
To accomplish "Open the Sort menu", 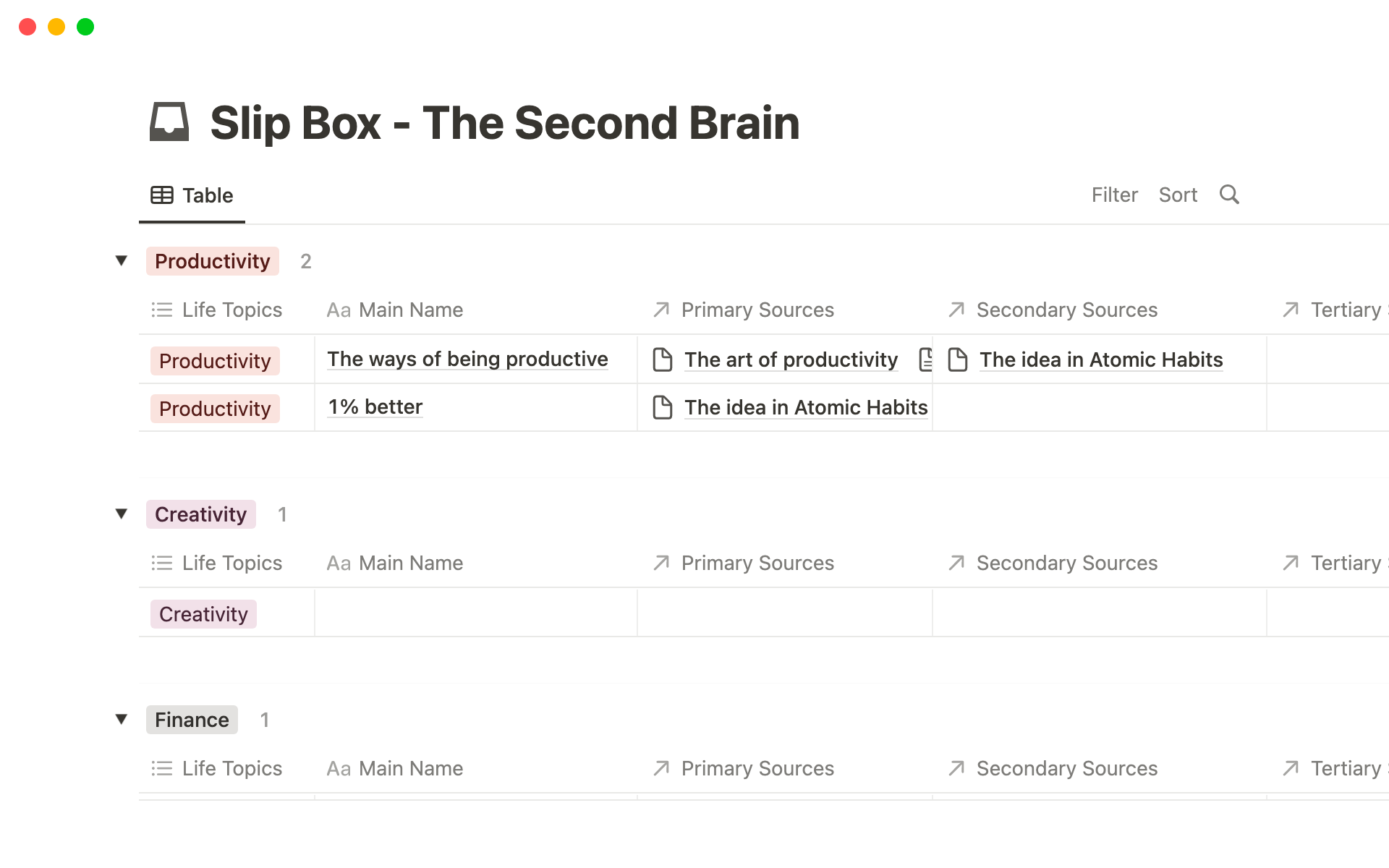I will pos(1178,195).
